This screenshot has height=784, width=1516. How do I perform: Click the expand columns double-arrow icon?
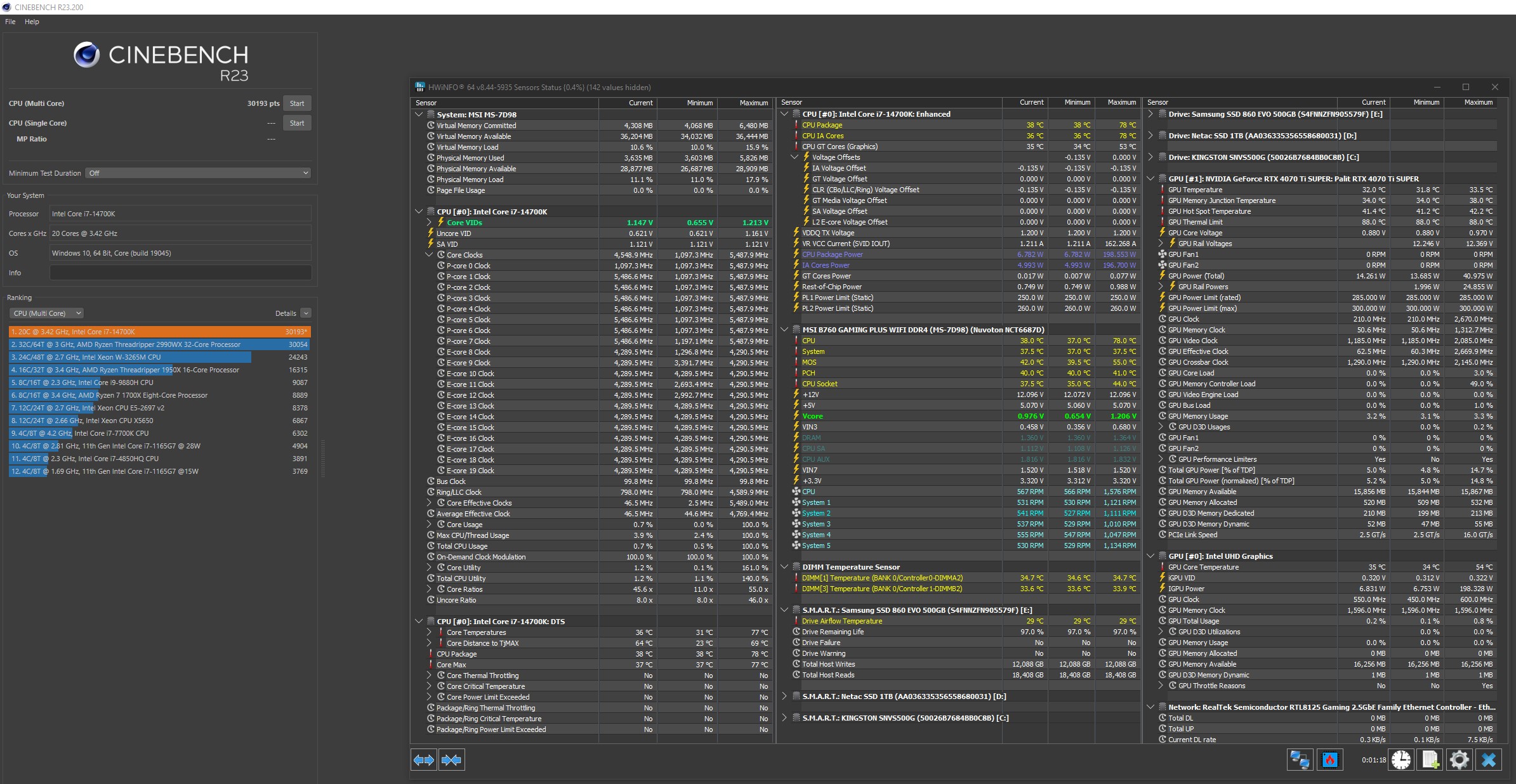[x=423, y=759]
